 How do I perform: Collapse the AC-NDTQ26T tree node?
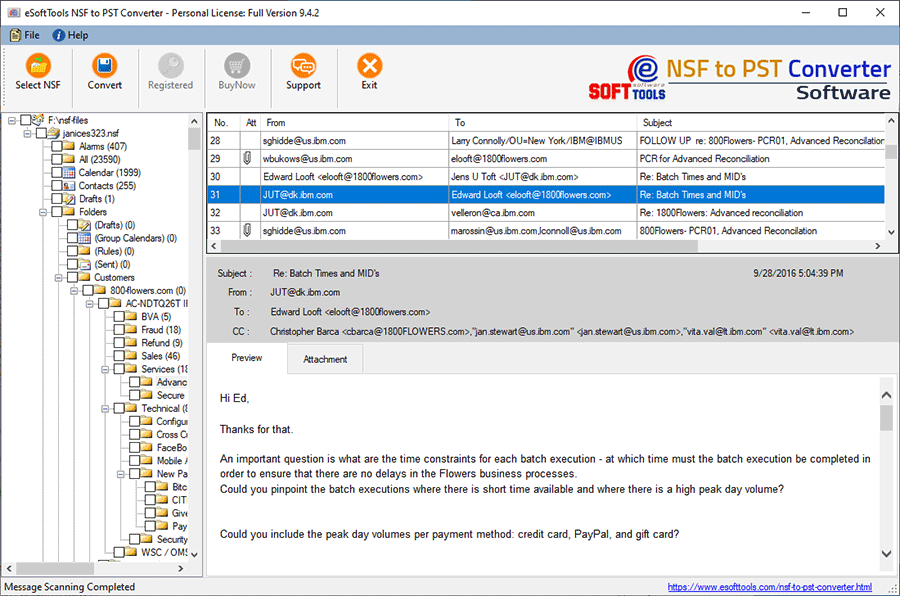click(x=89, y=304)
